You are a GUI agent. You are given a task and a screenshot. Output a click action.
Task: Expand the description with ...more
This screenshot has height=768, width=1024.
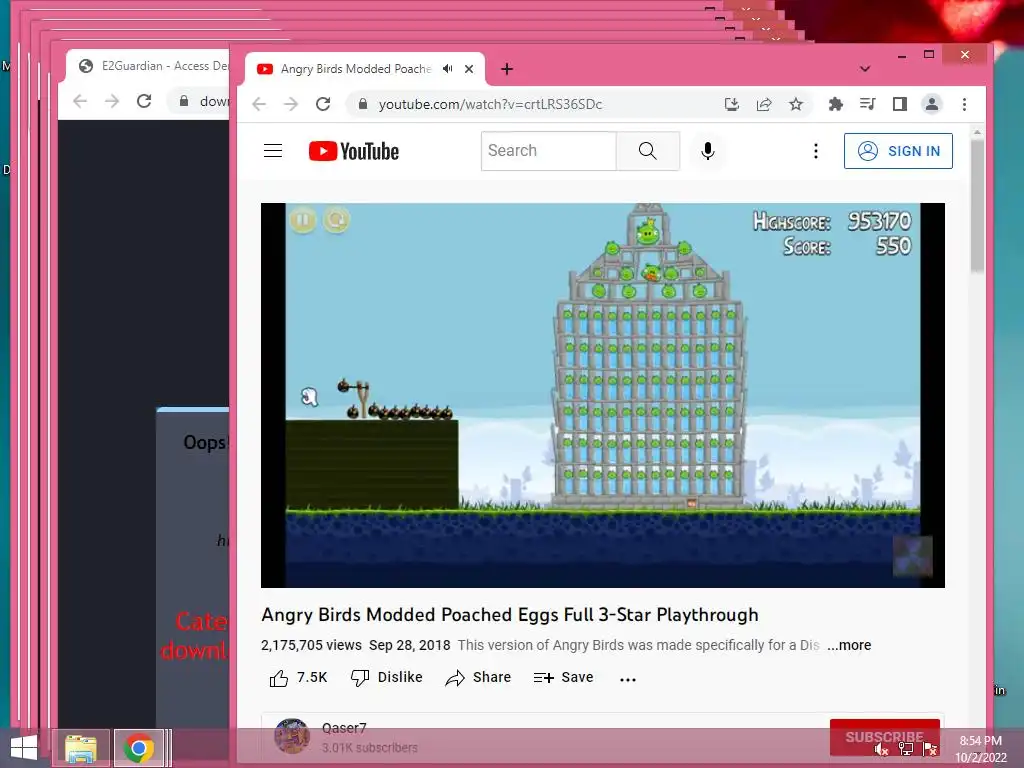coord(849,645)
